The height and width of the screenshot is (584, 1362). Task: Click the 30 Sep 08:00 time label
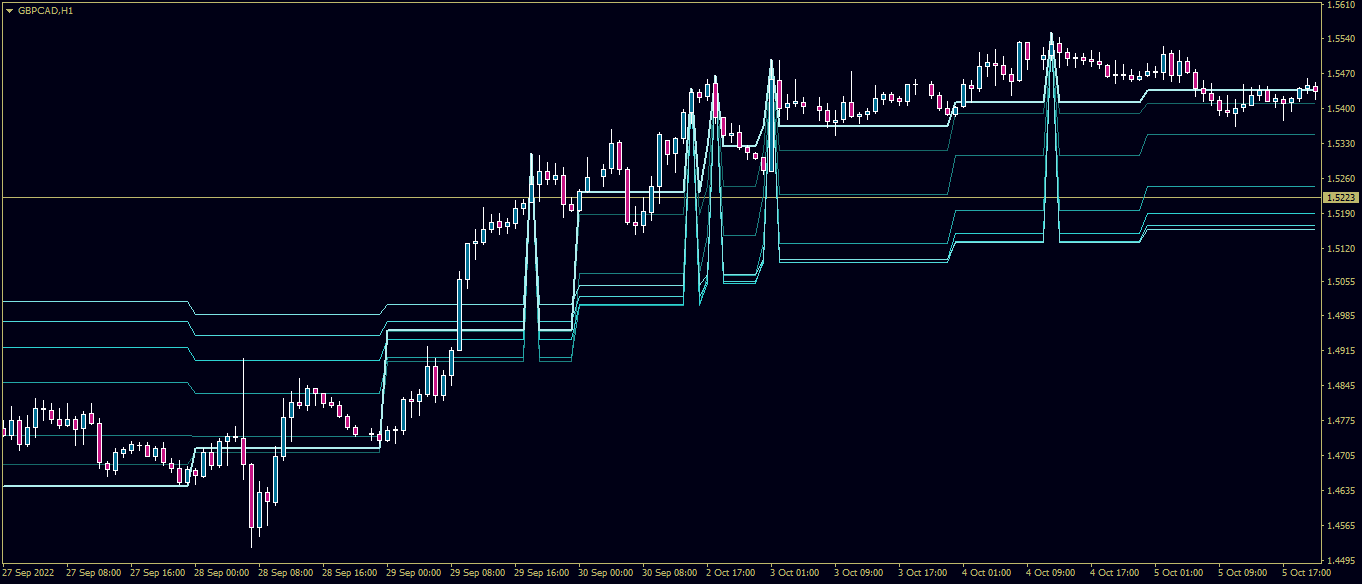pyautogui.click(x=670, y=574)
